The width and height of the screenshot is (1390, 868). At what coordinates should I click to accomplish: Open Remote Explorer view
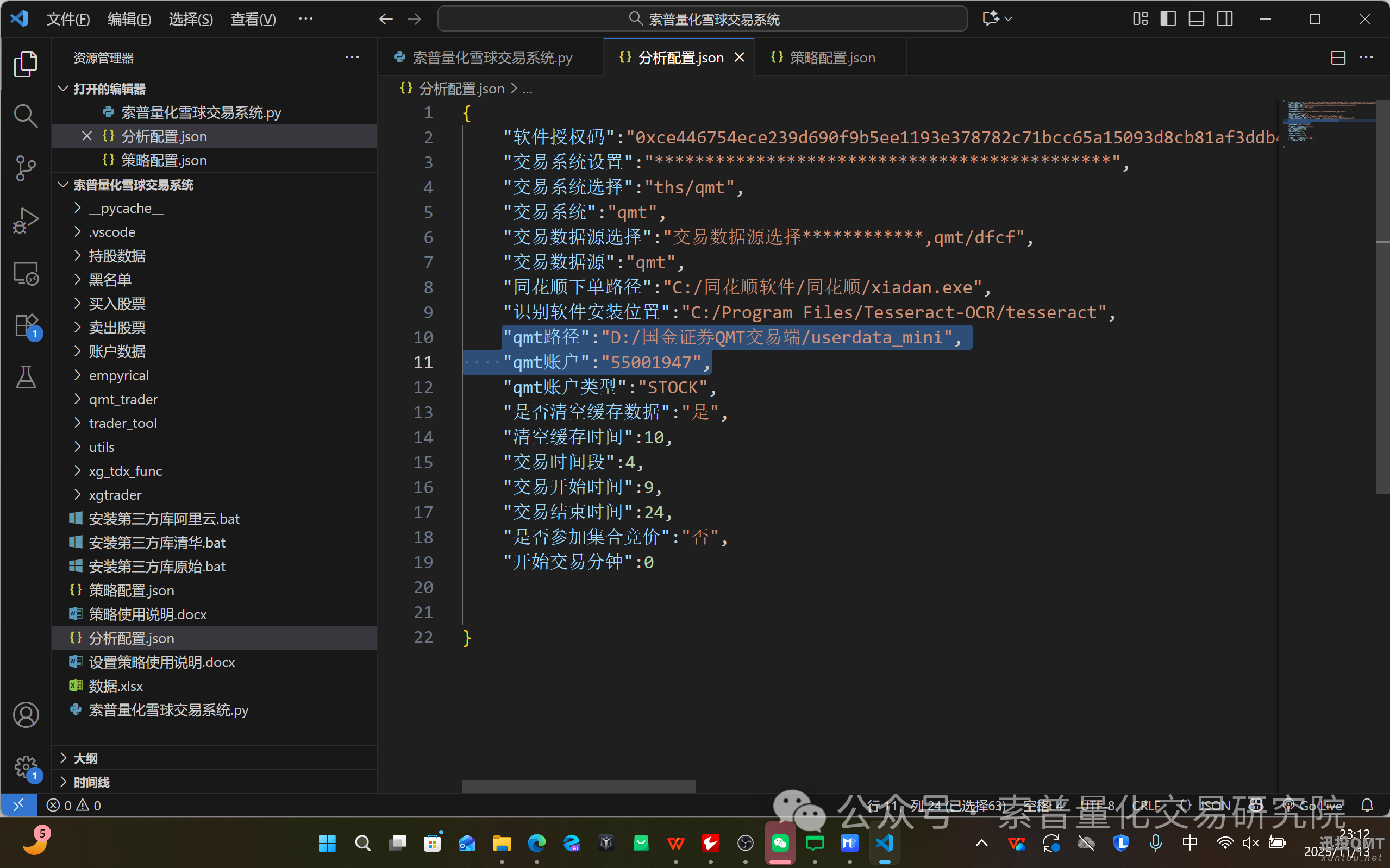coord(25,273)
